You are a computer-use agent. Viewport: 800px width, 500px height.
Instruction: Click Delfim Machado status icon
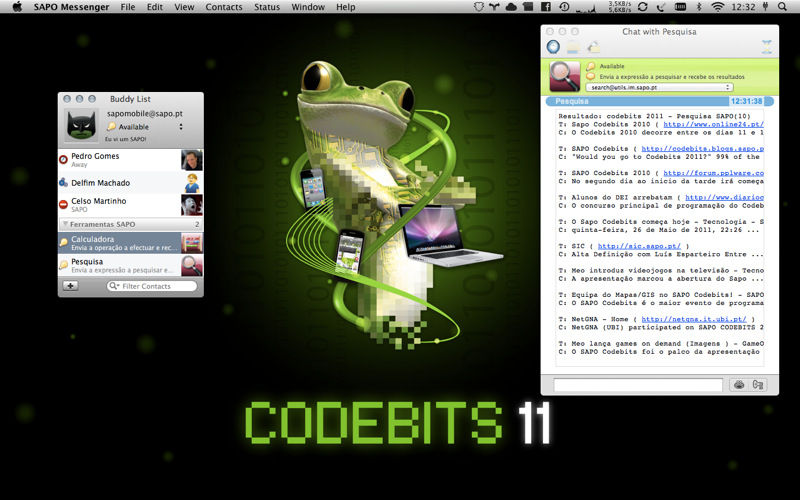point(63,183)
